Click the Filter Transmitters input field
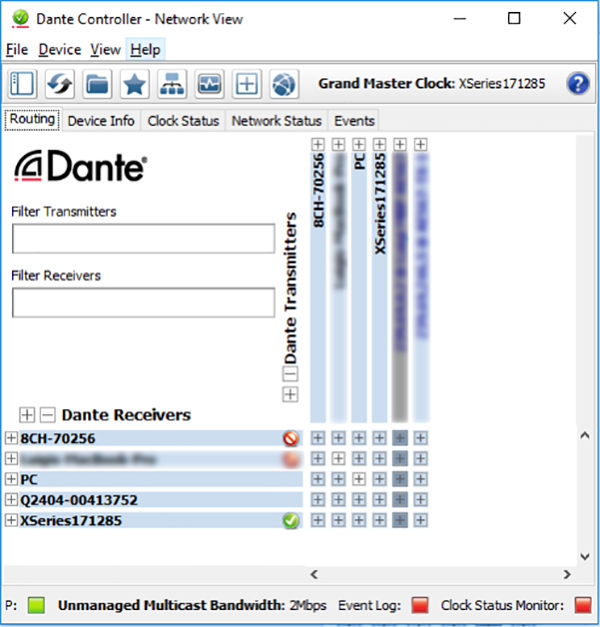Image resolution: width=600 pixels, height=627 pixels. click(144, 238)
